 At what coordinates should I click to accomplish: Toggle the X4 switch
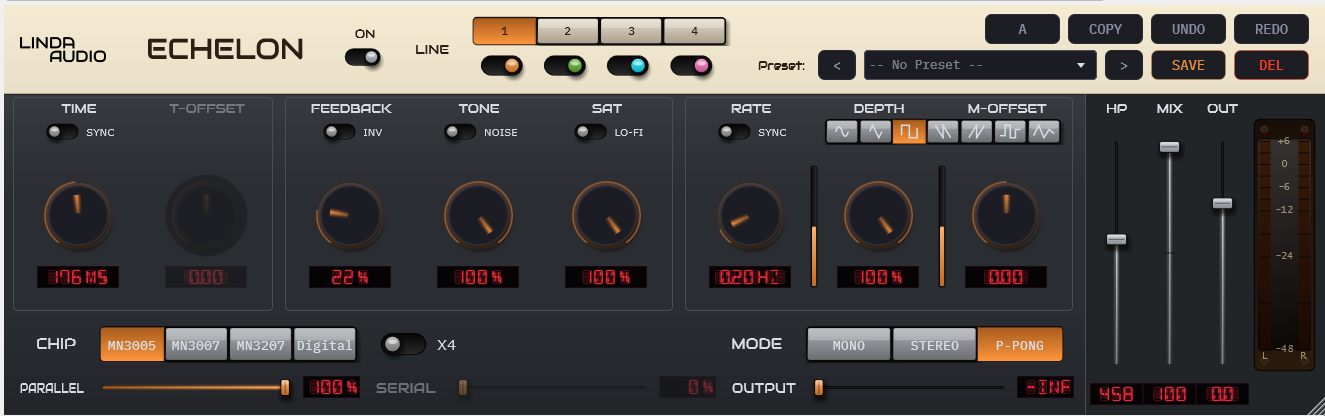[x=403, y=344]
